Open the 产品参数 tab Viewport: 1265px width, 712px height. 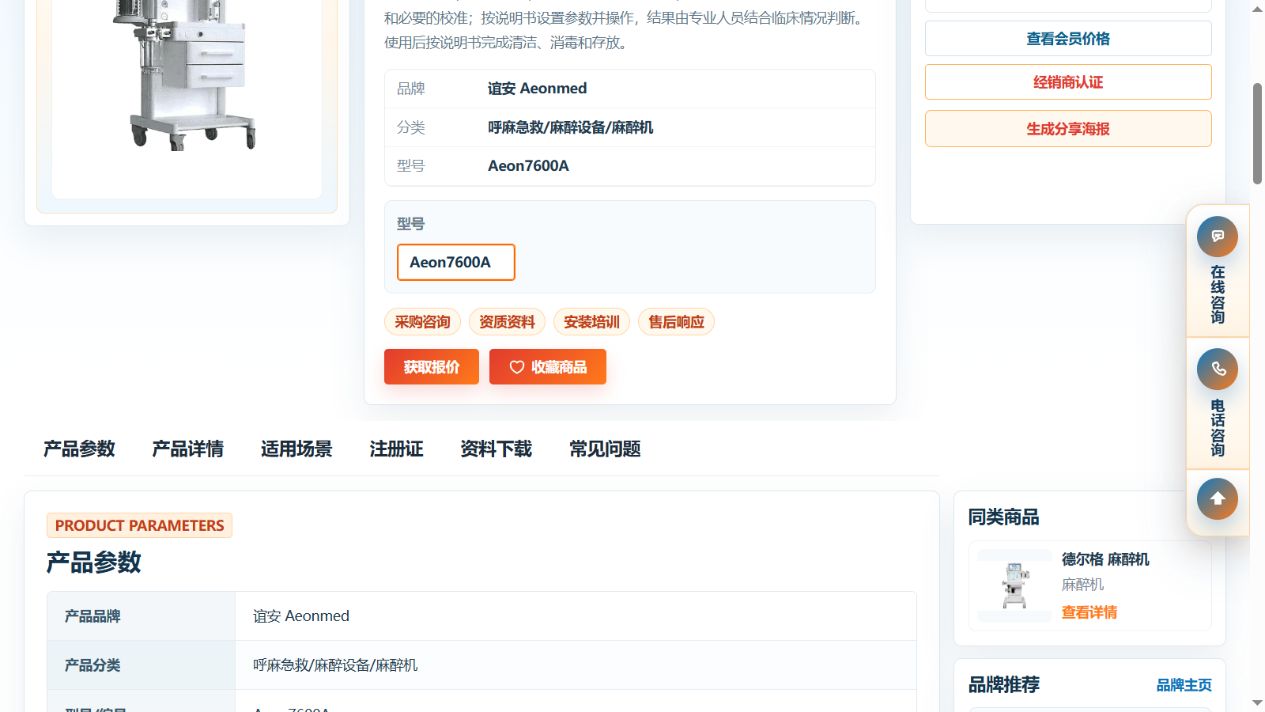click(x=79, y=449)
